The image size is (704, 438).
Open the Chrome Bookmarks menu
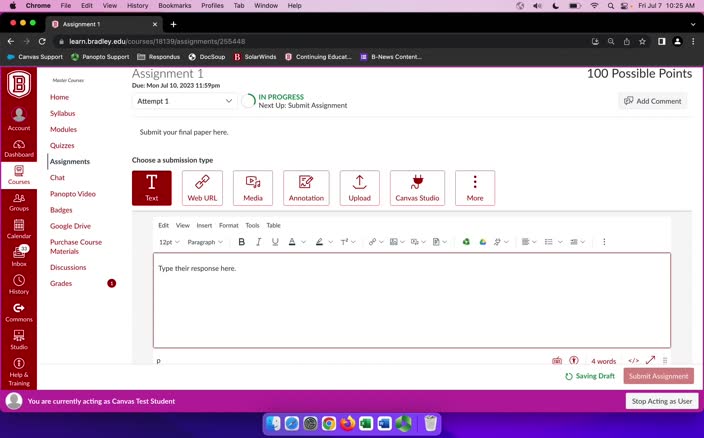[175, 6]
